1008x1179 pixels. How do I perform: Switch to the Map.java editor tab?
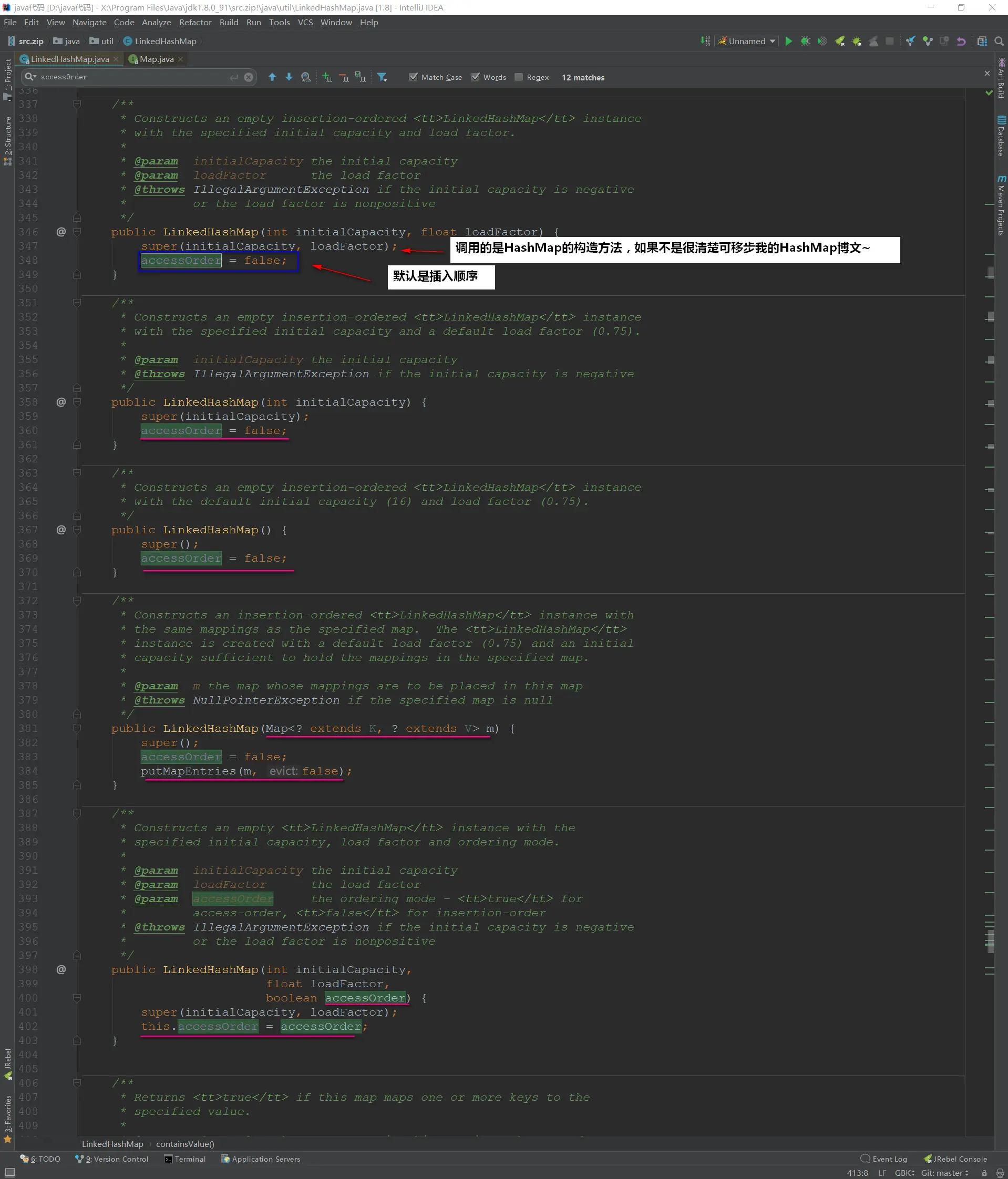[x=157, y=59]
